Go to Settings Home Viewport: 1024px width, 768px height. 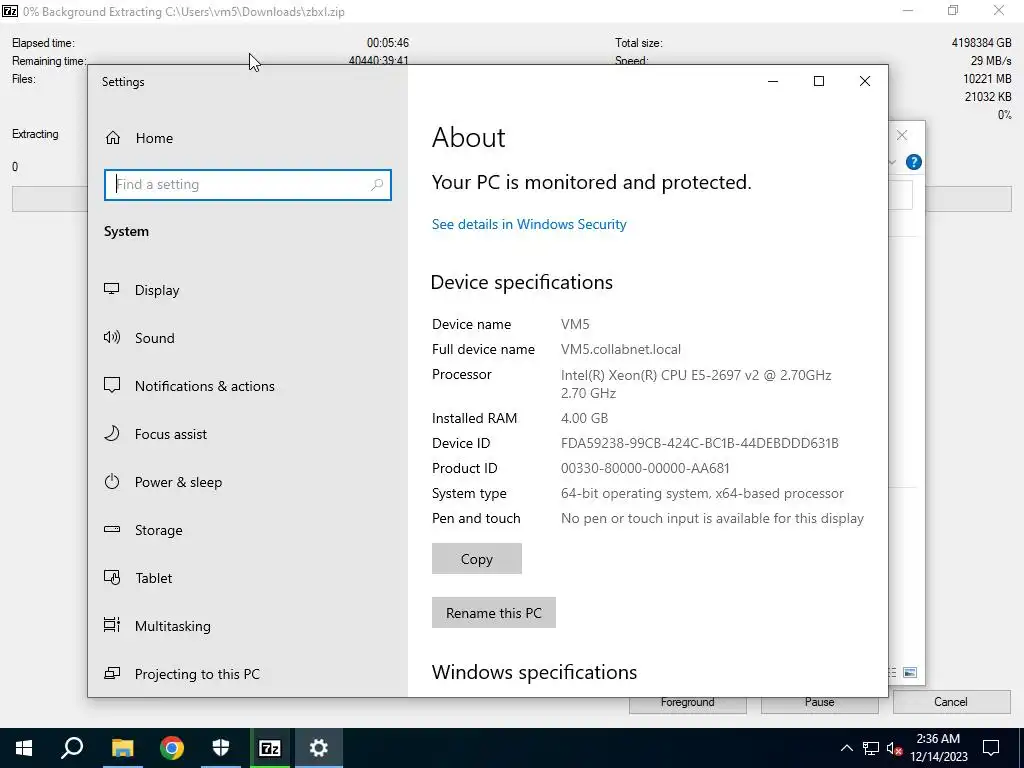(x=139, y=138)
